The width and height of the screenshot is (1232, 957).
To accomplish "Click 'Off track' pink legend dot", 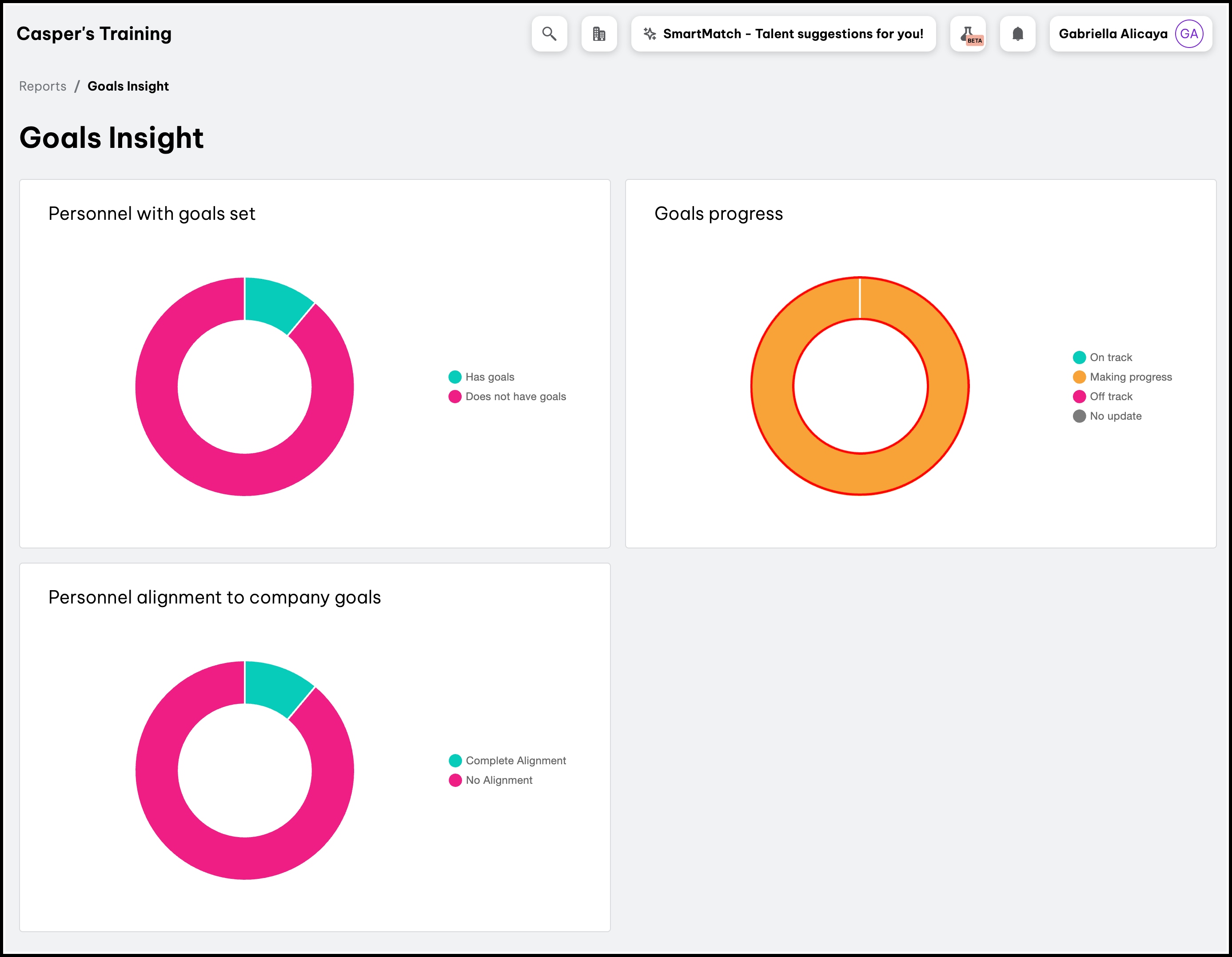I will (1079, 397).
